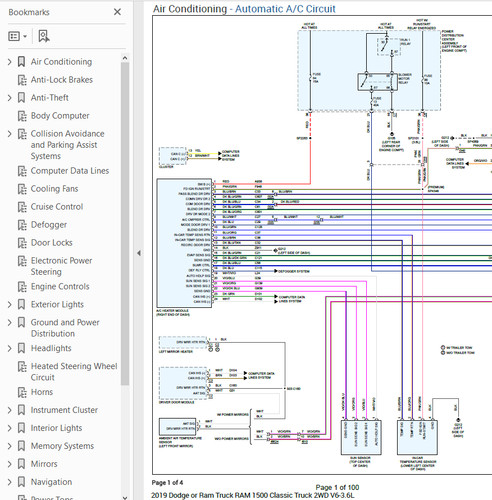Expand the Air Conditioning bookmark
This screenshot has width=492, height=500.
[x=9, y=62]
